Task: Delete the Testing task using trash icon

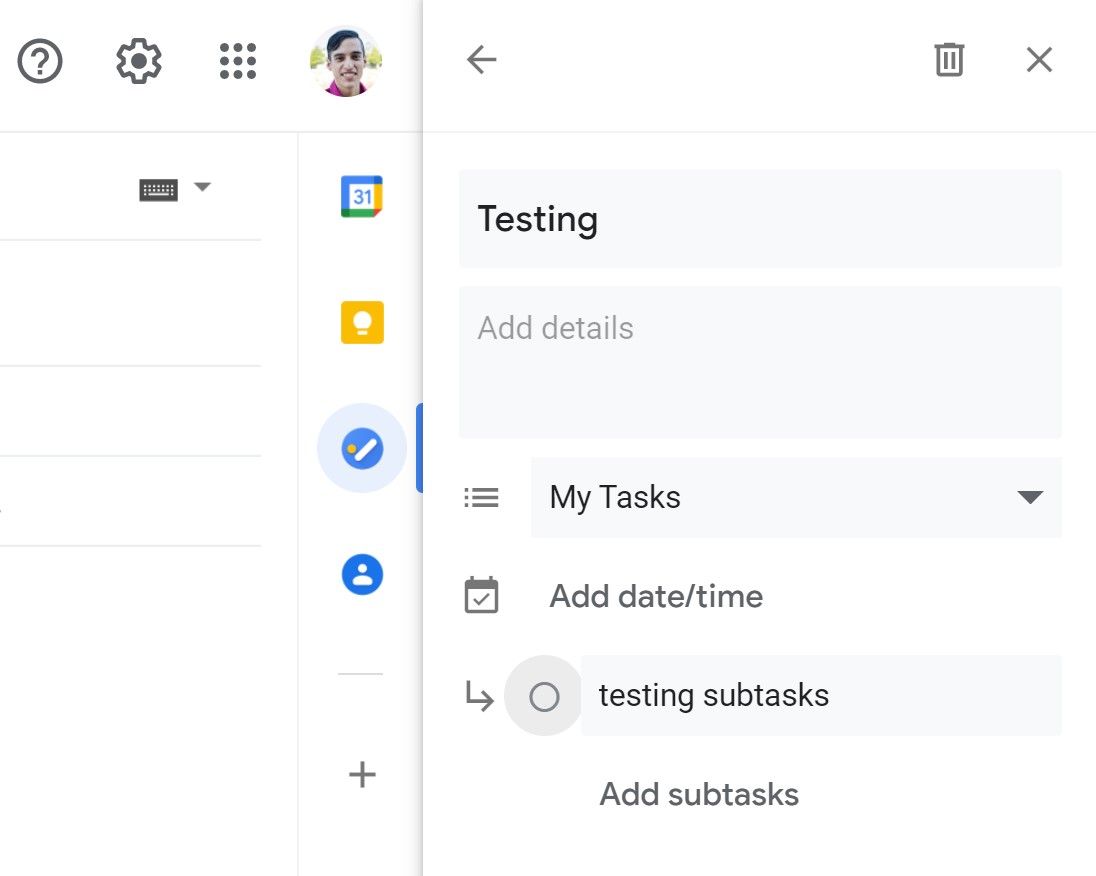Action: (x=948, y=60)
